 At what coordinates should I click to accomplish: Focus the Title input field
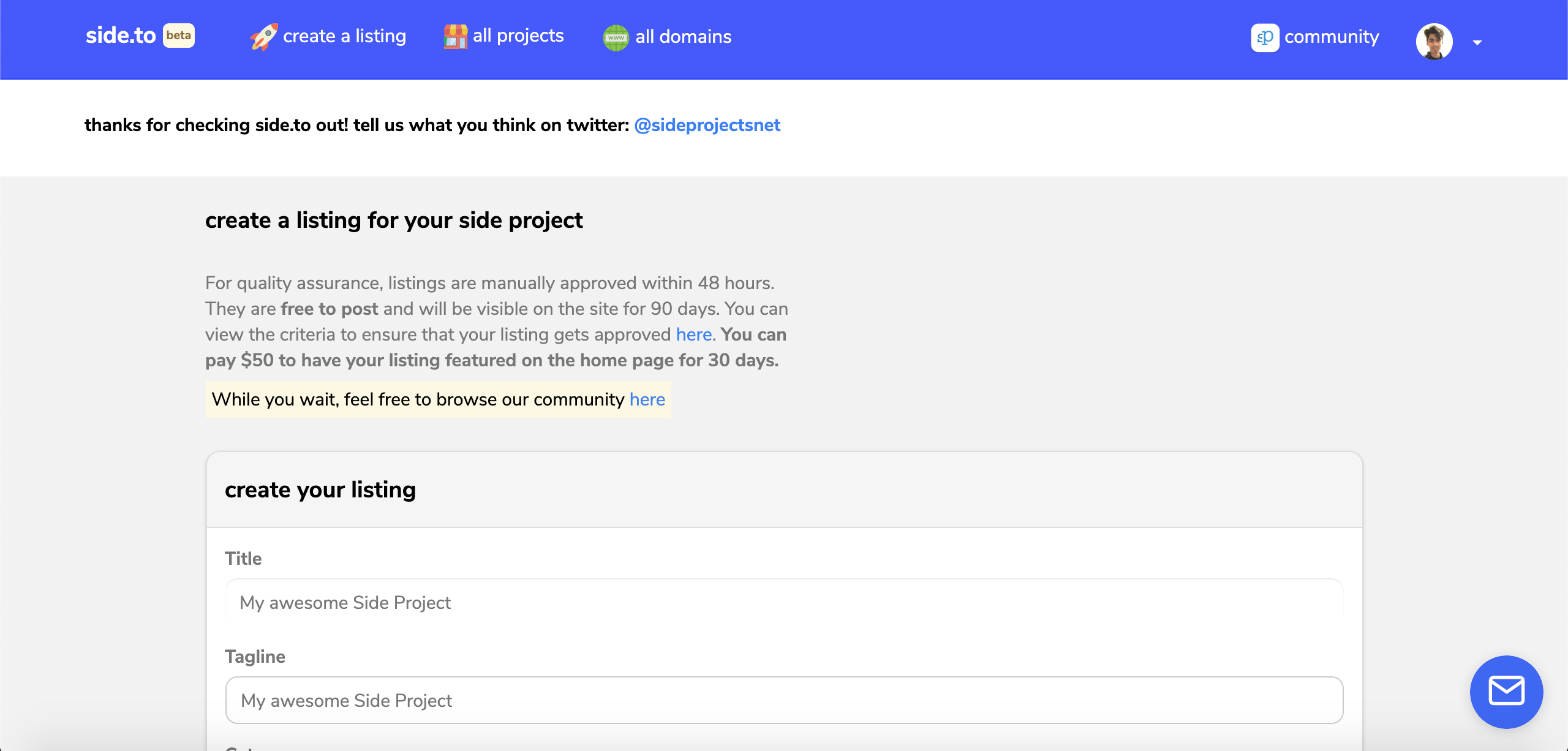coord(784,602)
